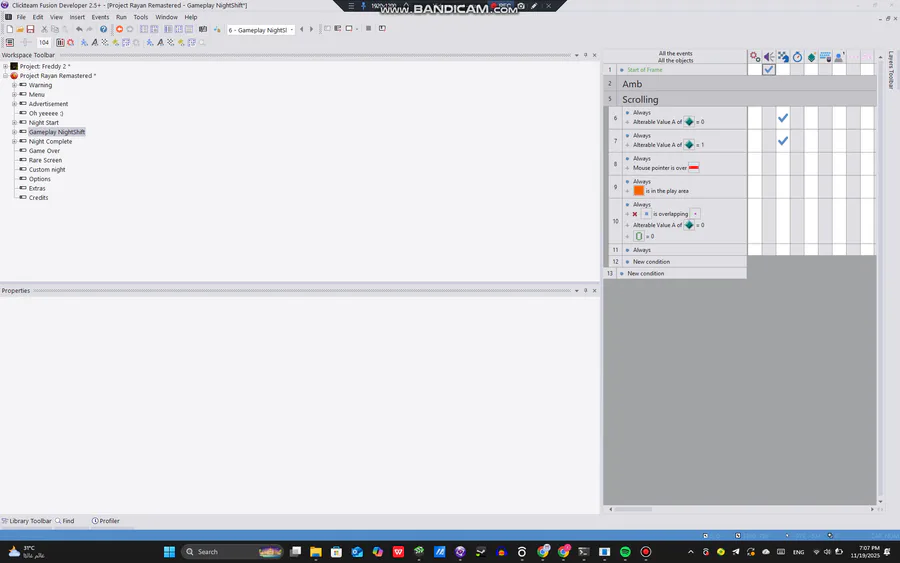Click the data elements editor icon
Screen dimensions: 900x563
[x=203, y=29]
